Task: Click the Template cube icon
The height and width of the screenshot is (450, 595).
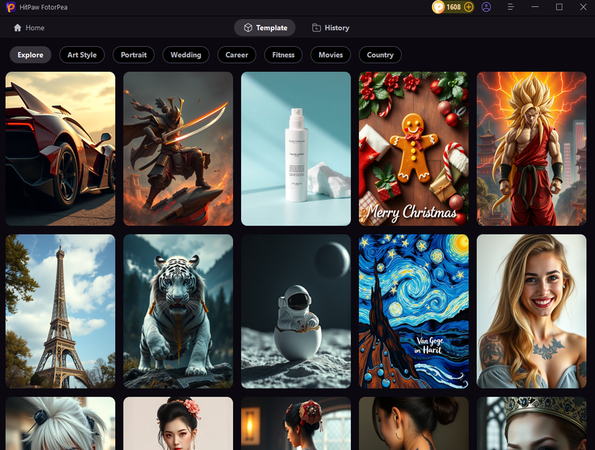Action: coord(248,28)
